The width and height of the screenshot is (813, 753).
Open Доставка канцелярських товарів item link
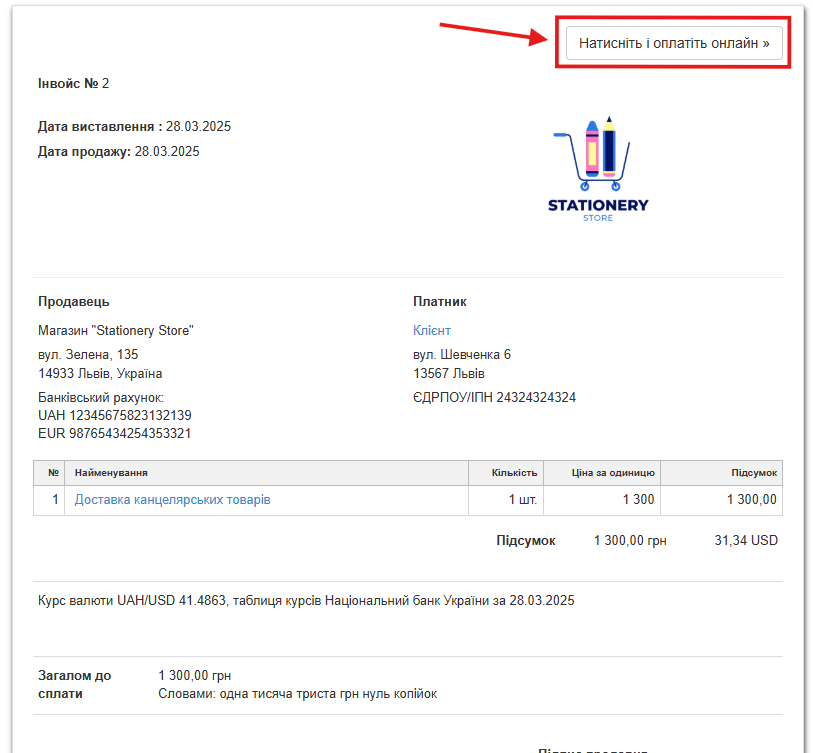[x=172, y=500]
